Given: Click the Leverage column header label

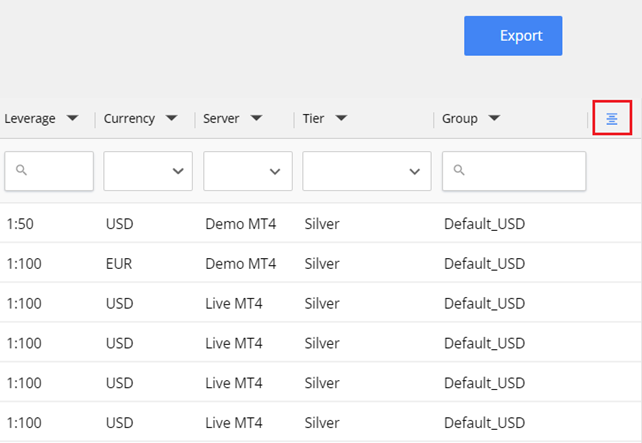Looking at the screenshot, I should (29, 118).
